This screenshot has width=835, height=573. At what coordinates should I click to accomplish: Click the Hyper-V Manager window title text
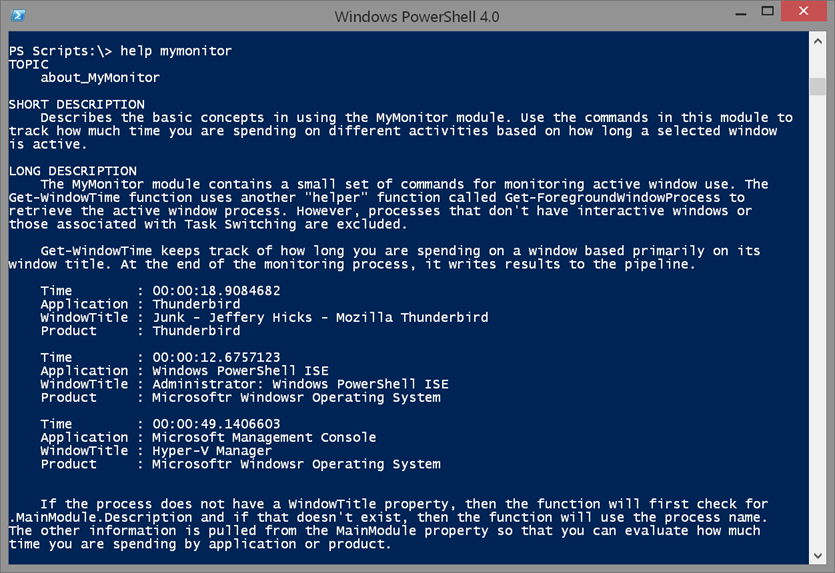[212, 451]
